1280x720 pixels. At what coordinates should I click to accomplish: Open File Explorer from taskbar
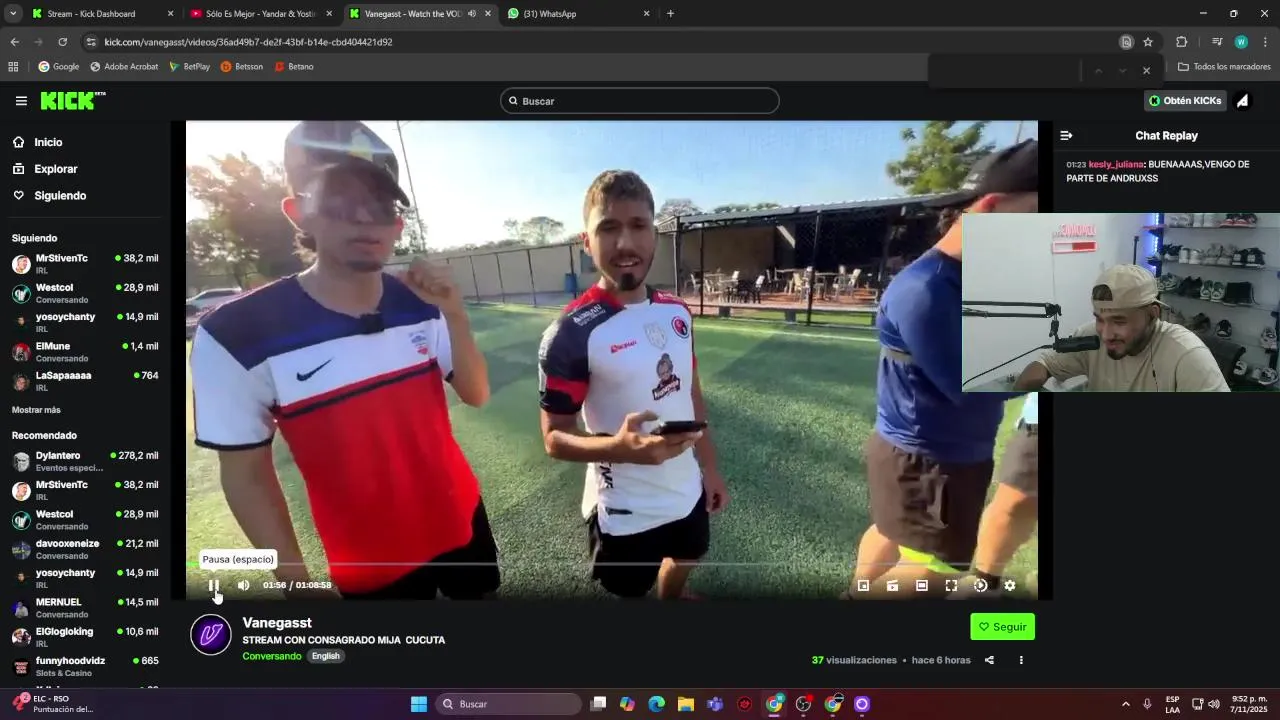pos(686,704)
